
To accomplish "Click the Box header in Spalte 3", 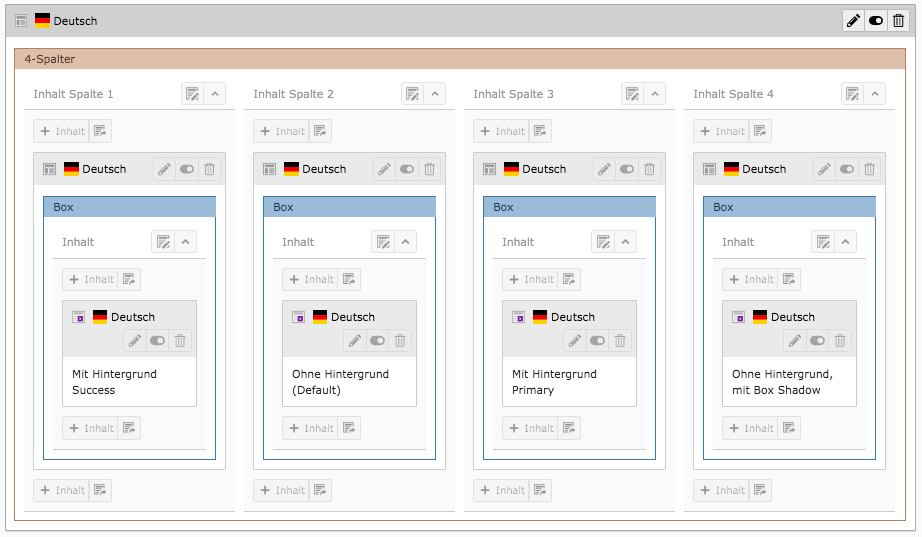I will (x=569, y=207).
